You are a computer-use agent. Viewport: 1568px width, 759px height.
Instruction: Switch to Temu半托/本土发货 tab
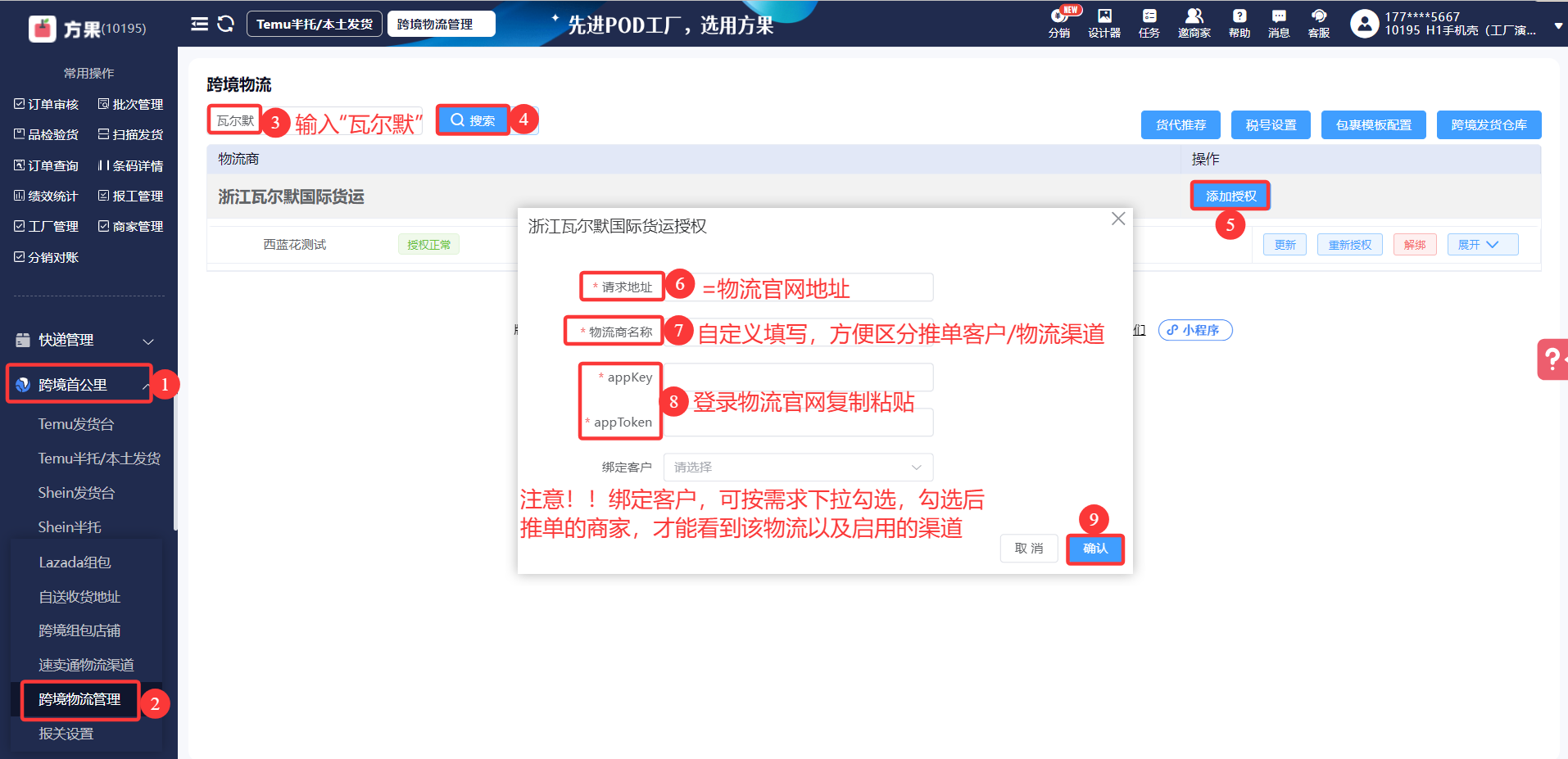(x=315, y=24)
